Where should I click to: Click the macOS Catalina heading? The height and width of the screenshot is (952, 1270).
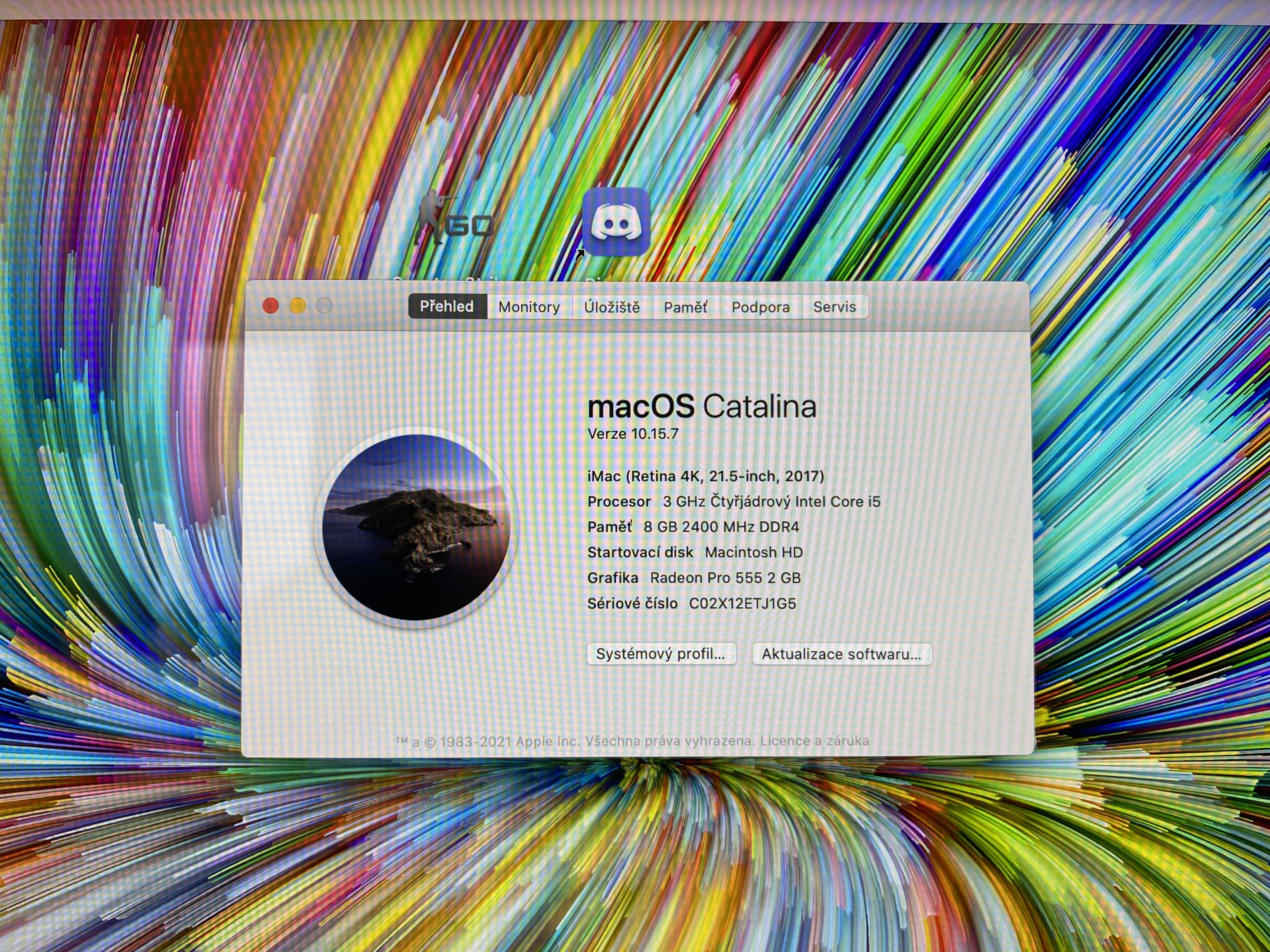click(x=701, y=406)
